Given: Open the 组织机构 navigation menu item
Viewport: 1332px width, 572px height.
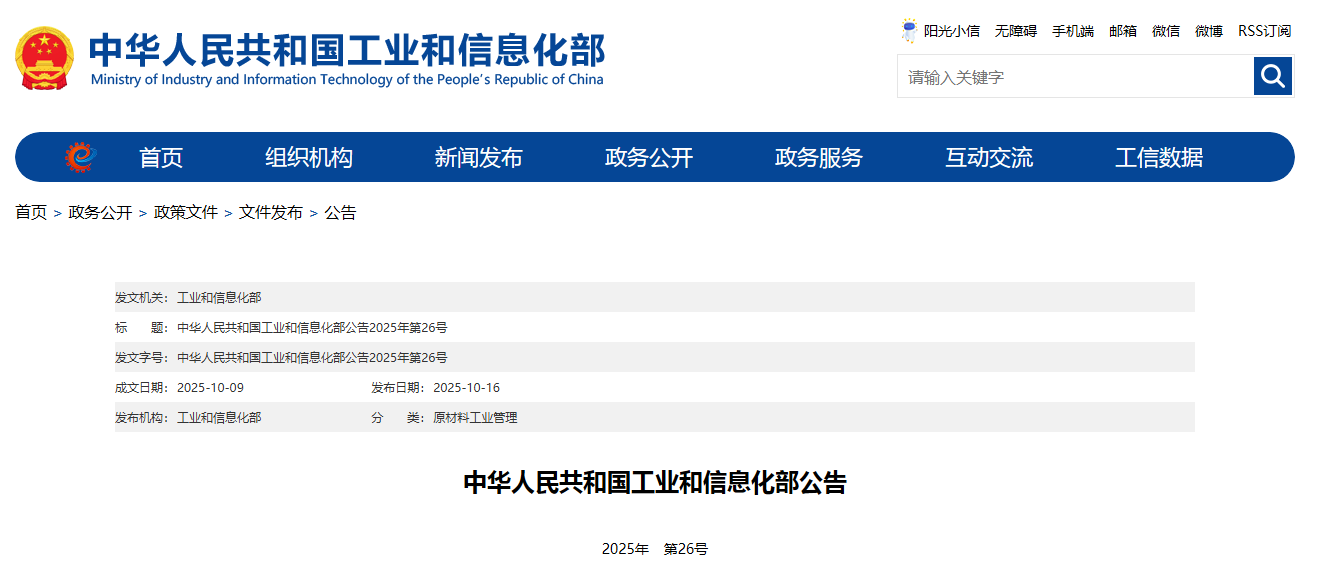Looking at the screenshot, I should [x=309, y=157].
